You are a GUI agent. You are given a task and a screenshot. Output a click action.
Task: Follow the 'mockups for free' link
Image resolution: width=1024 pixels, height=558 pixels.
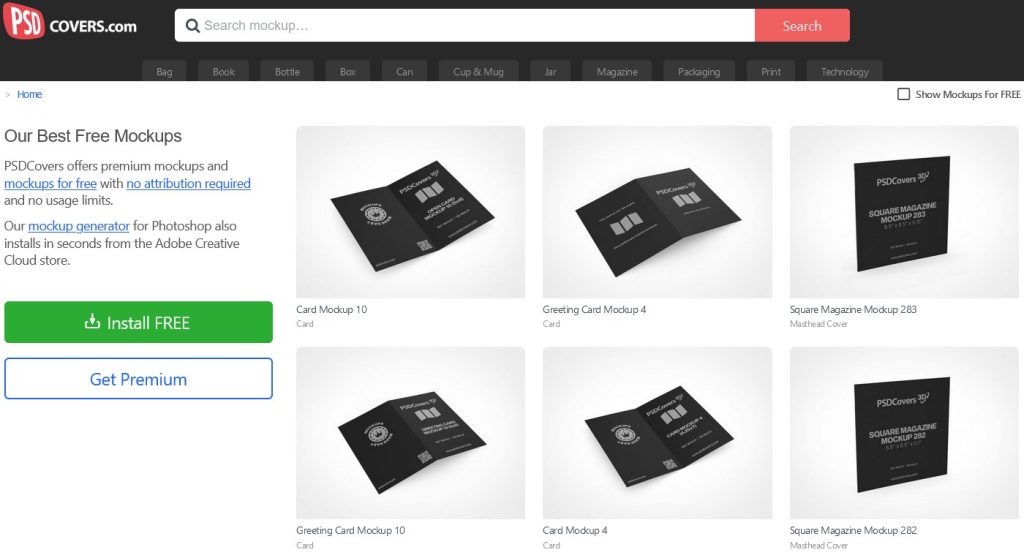pyautogui.click(x=50, y=184)
